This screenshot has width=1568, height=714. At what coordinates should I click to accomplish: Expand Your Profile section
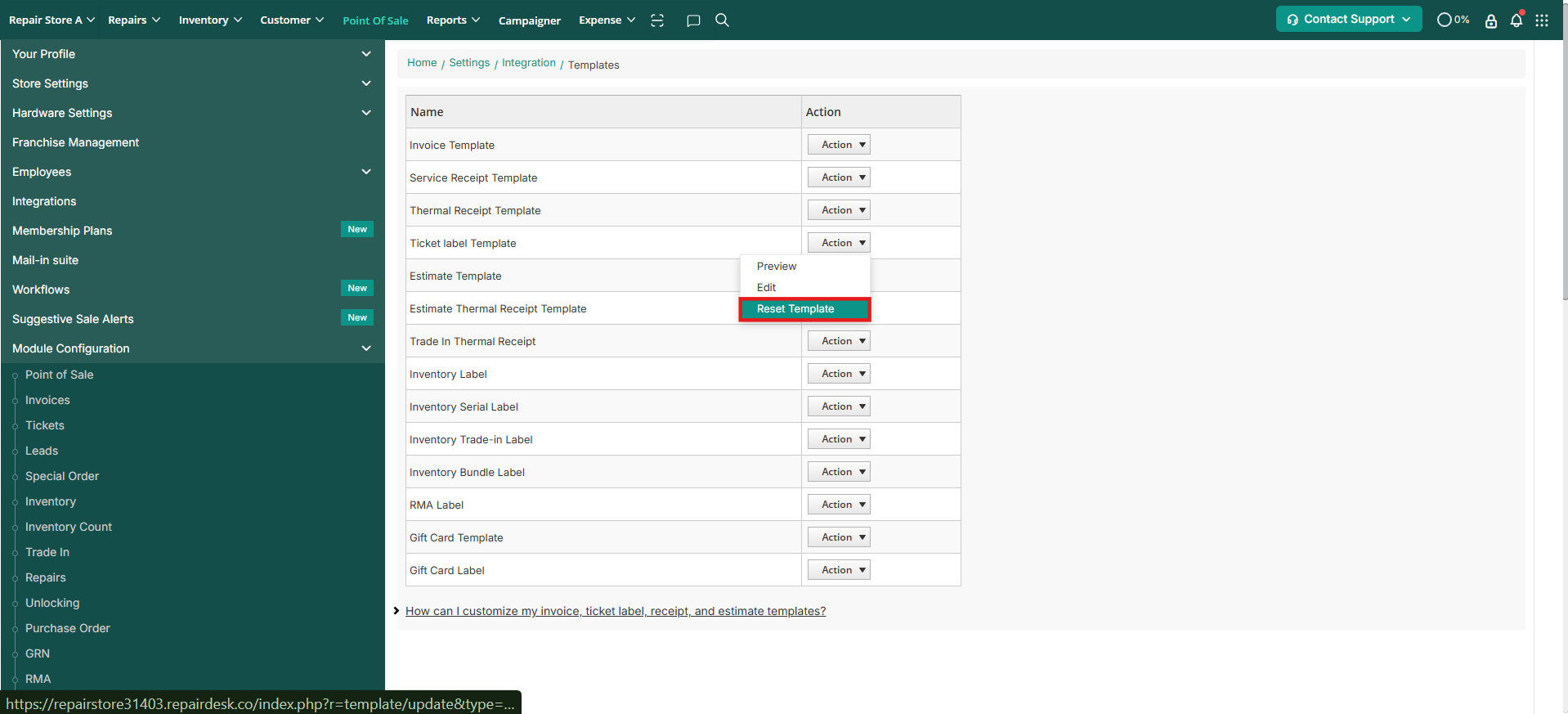192,54
